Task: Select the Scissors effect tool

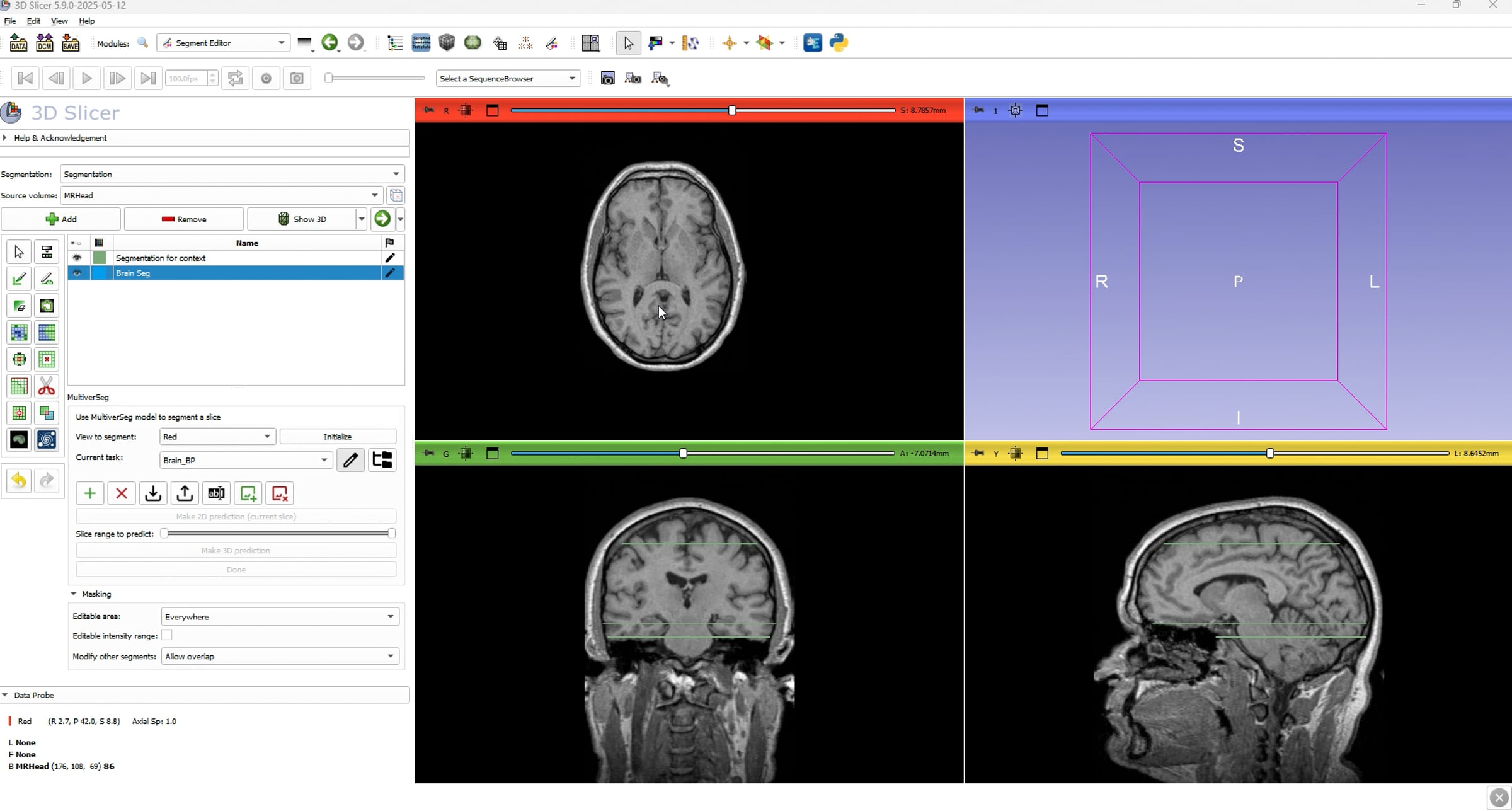Action: [x=47, y=386]
